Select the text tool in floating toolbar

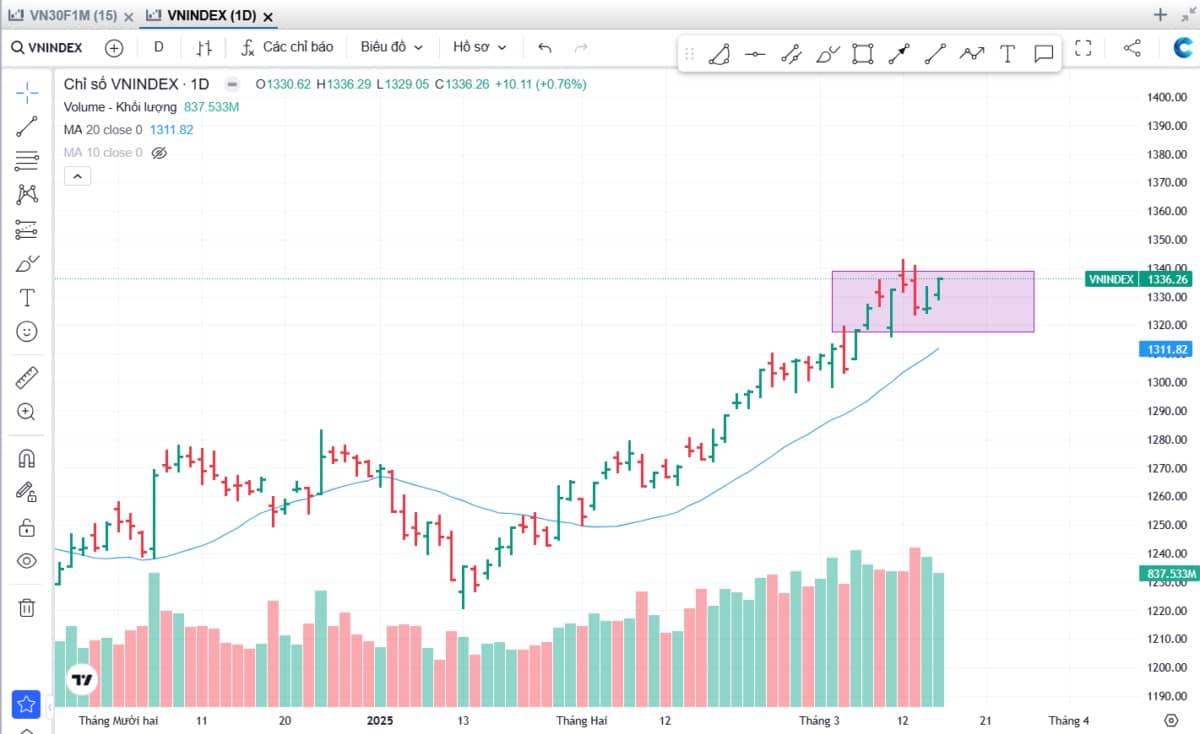pyautogui.click(x=1007, y=54)
